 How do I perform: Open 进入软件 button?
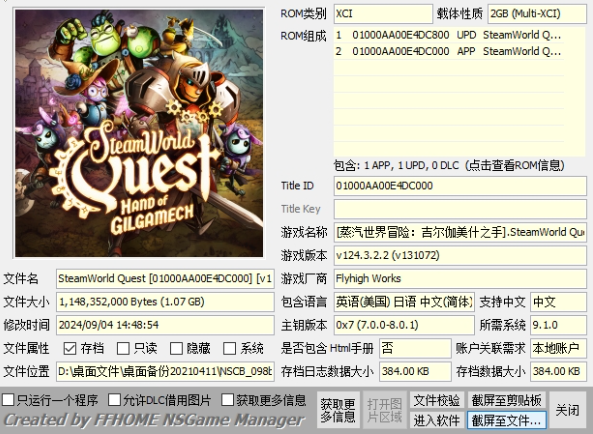(x=437, y=420)
